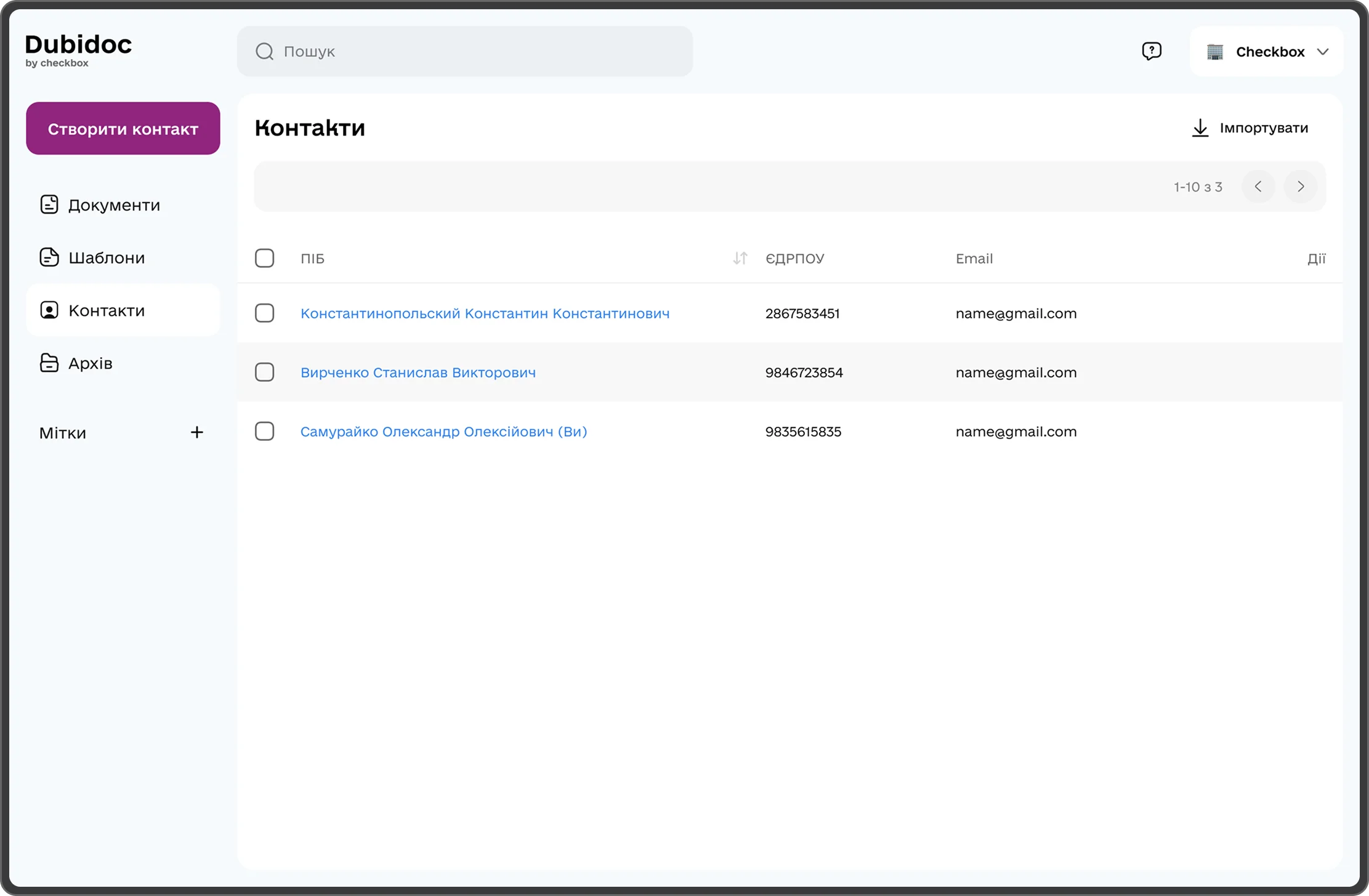Tick checkbox for Самурайко Олександр
1369x896 pixels.
tap(264, 432)
